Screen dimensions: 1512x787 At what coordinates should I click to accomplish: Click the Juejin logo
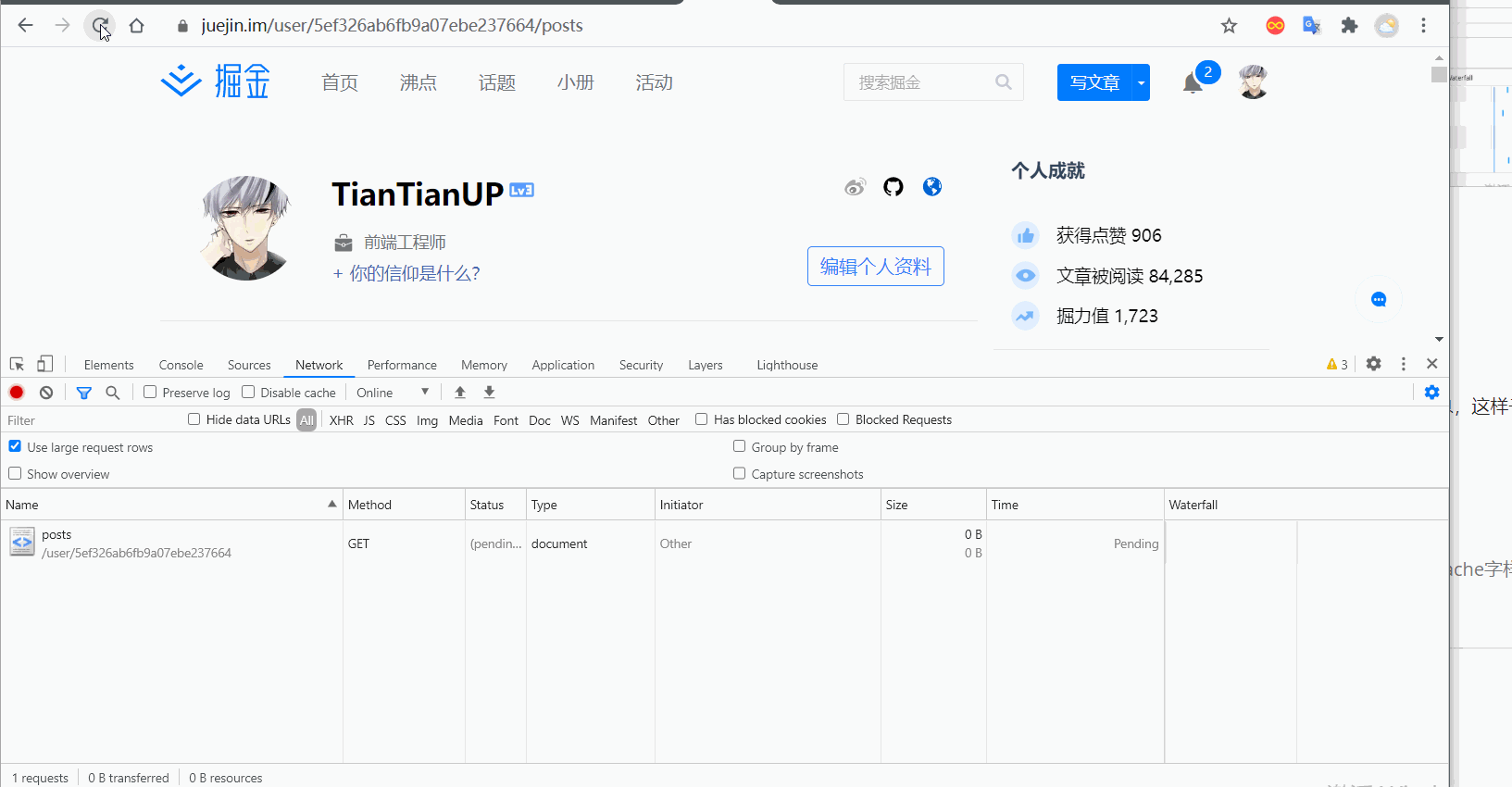(215, 81)
